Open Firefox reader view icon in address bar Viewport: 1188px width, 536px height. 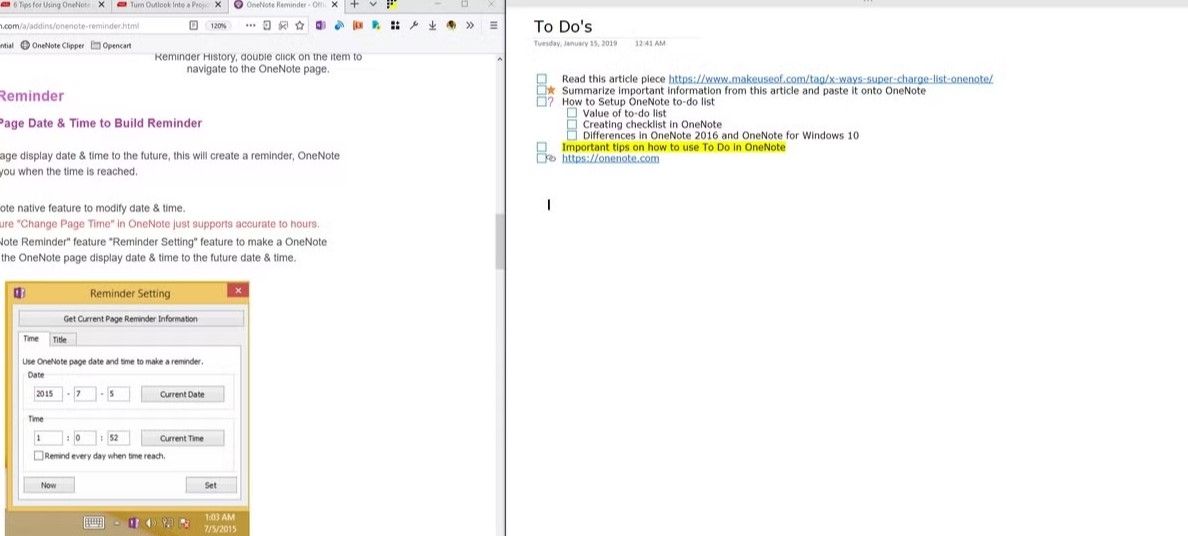(x=193, y=25)
